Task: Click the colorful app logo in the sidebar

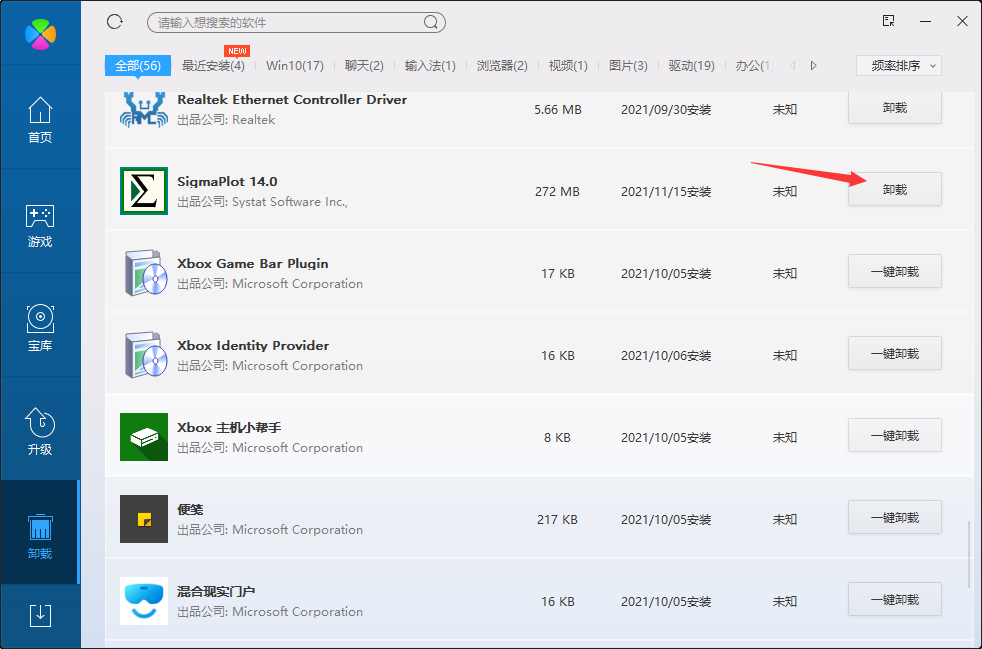Action: point(40,34)
